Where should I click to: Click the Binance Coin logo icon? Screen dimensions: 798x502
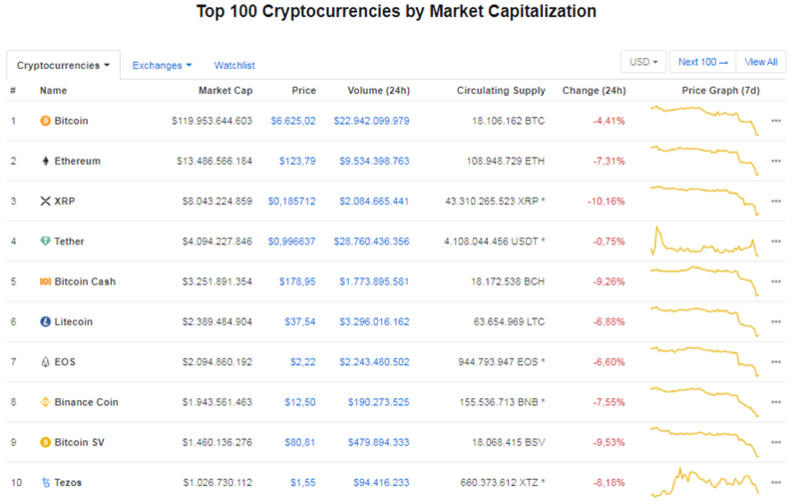[x=44, y=402]
